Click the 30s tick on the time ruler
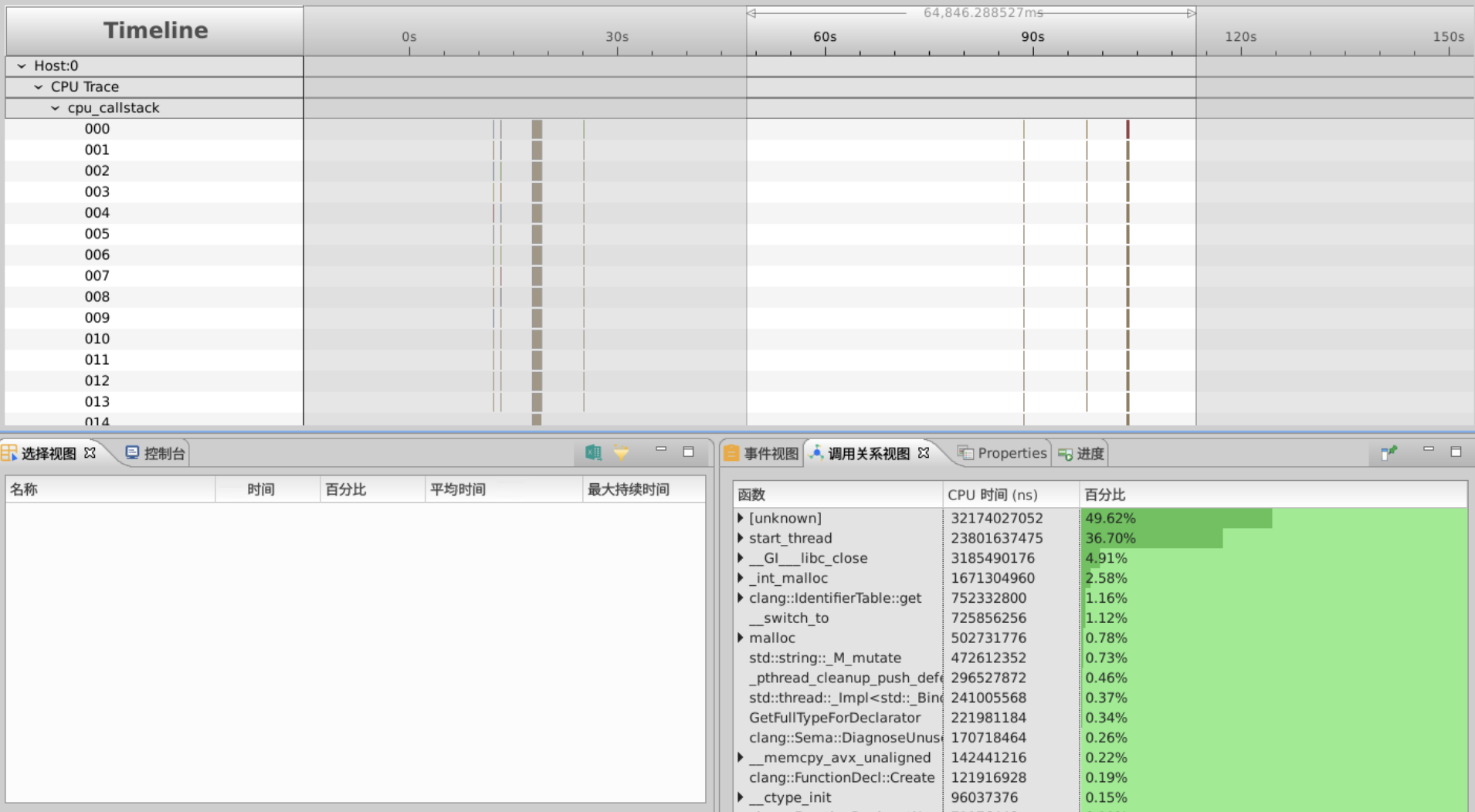The image size is (1475, 812). 617,37
